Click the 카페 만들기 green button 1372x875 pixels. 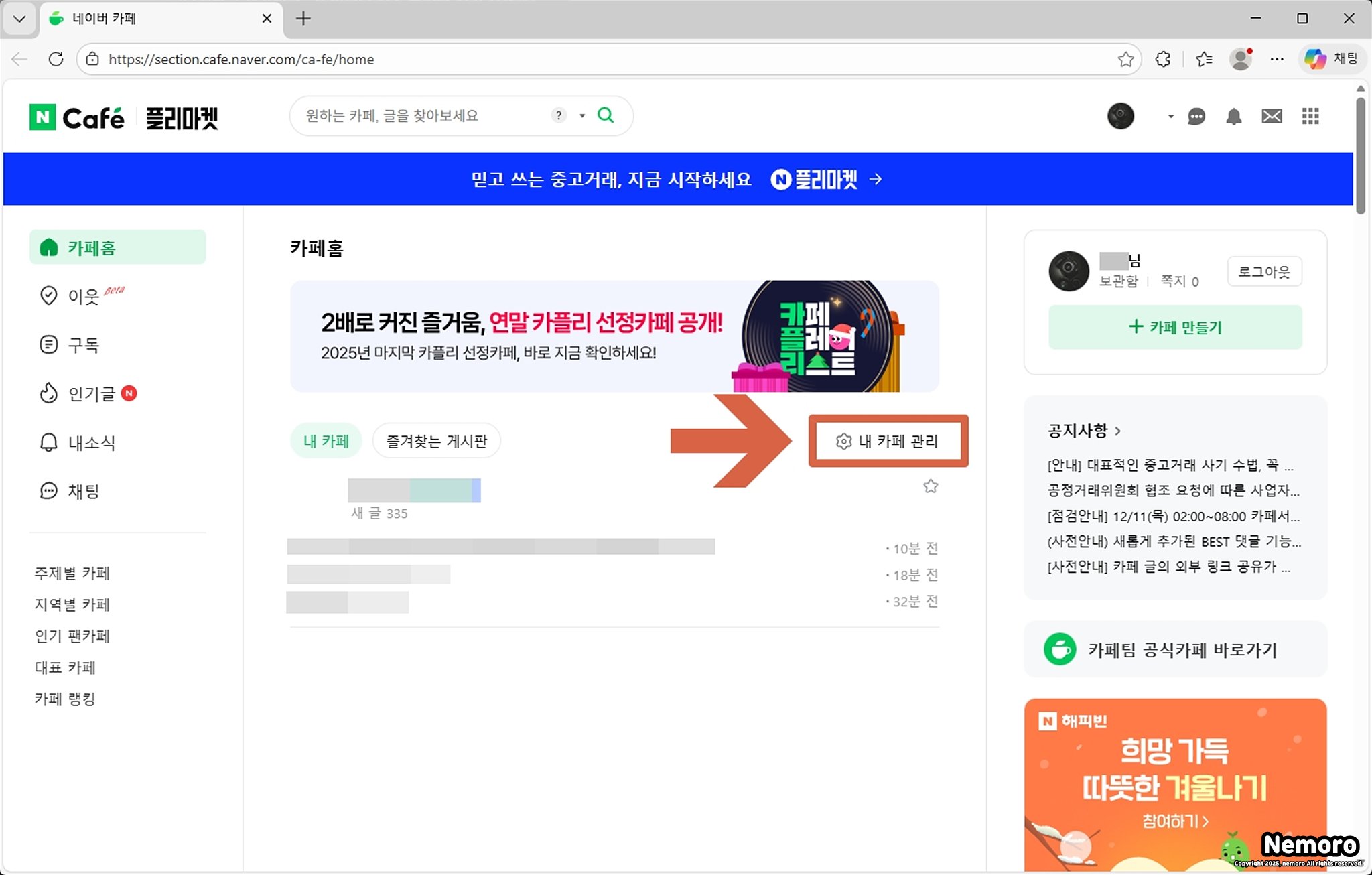click(1175, 327)
